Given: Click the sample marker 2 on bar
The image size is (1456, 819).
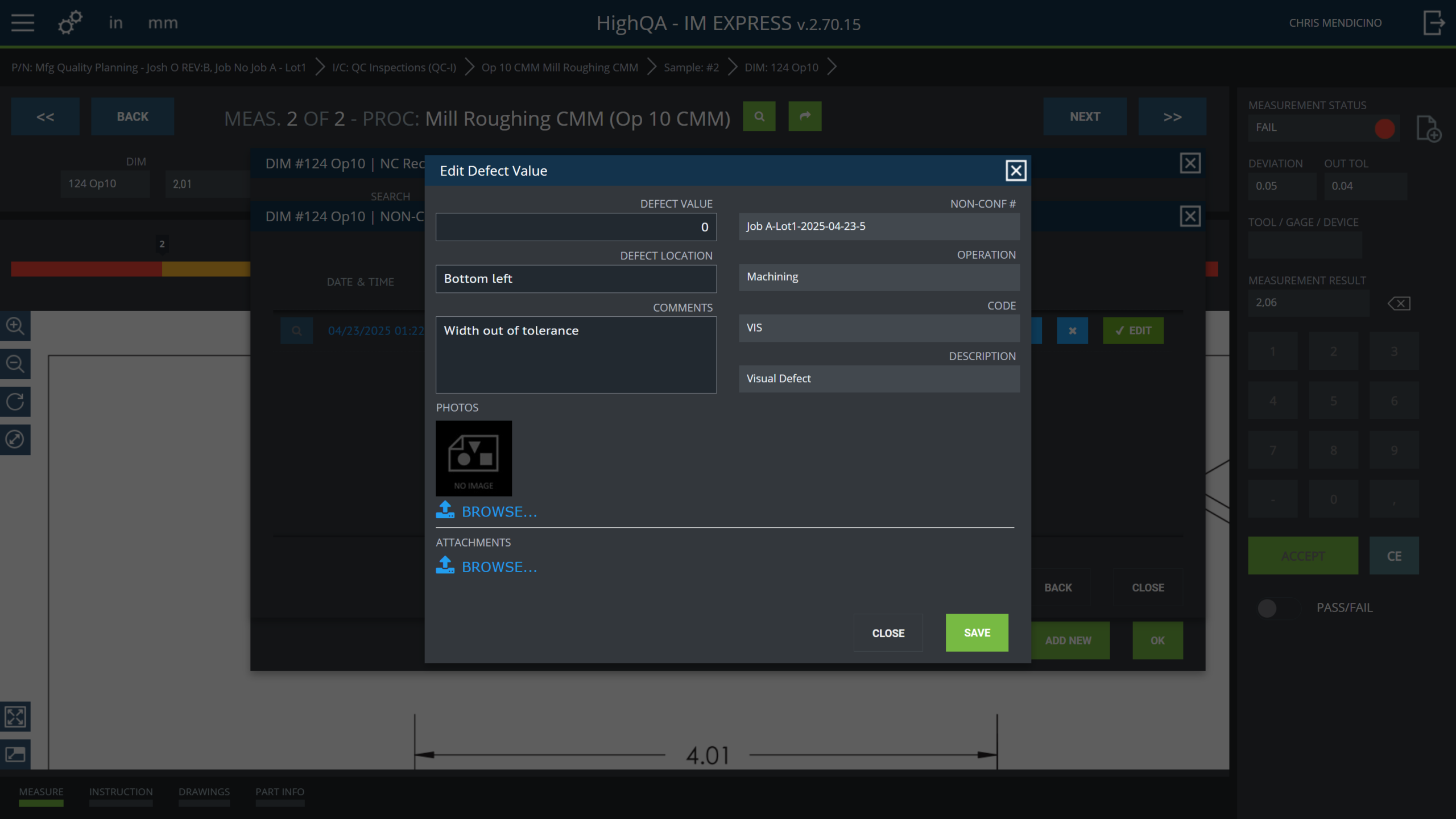Looking at the screenshot, I should [162, 244].
